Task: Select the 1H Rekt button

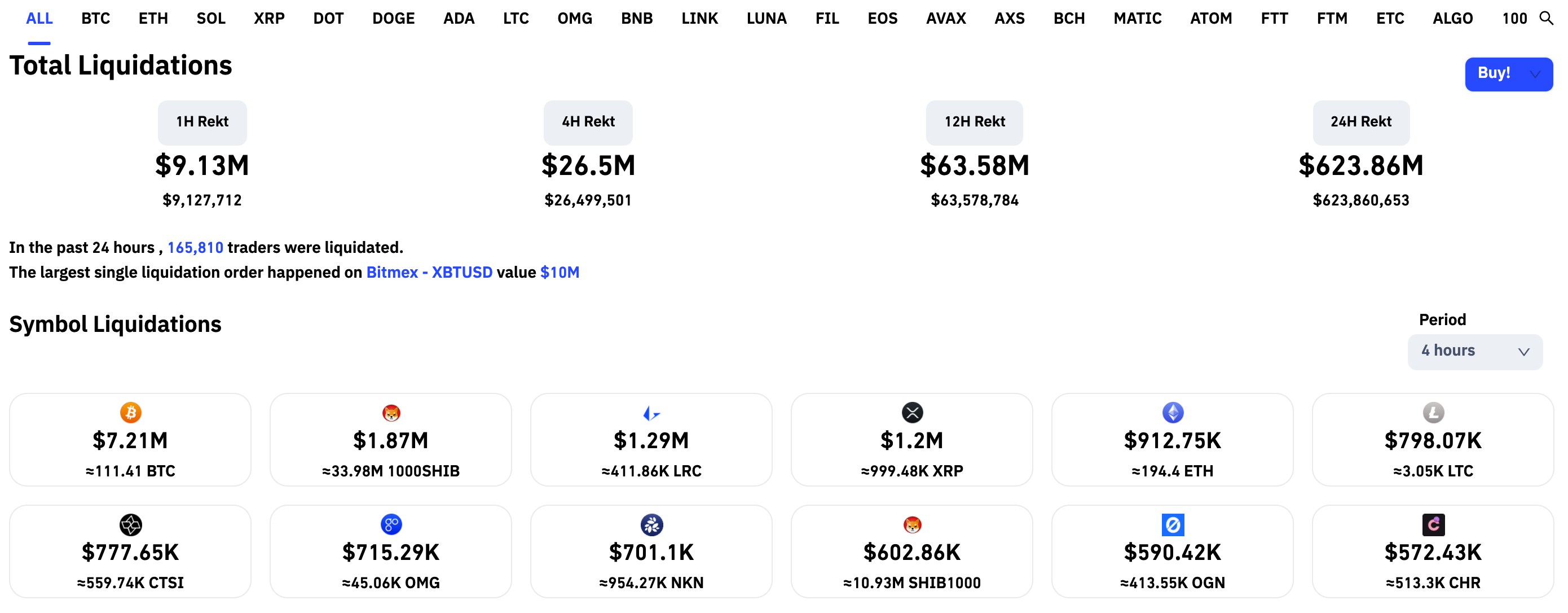Action: (202, 122)
